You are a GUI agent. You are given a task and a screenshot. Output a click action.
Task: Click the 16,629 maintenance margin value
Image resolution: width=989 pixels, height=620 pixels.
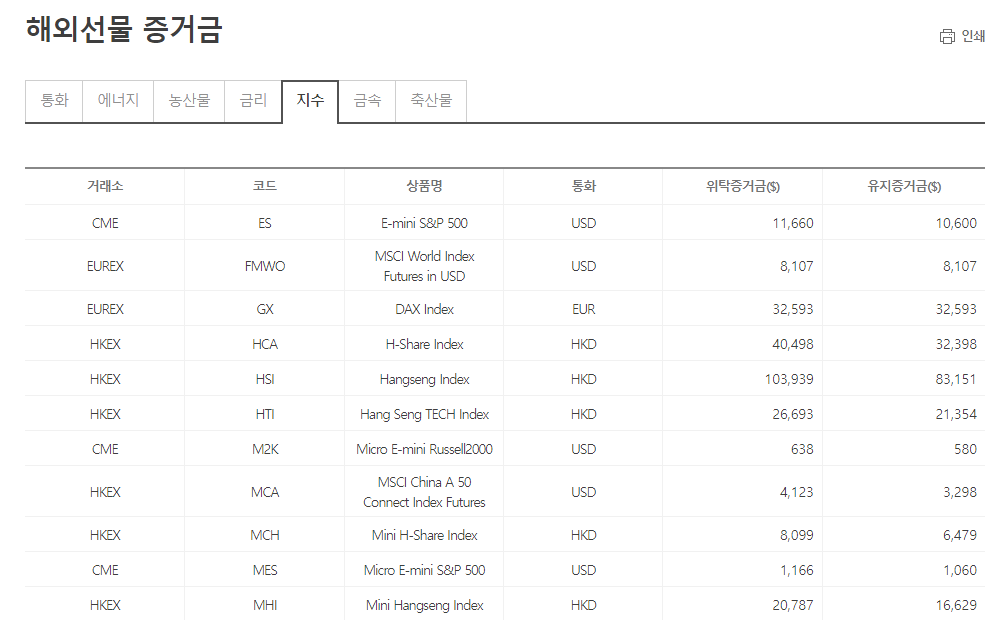(956, 605)
